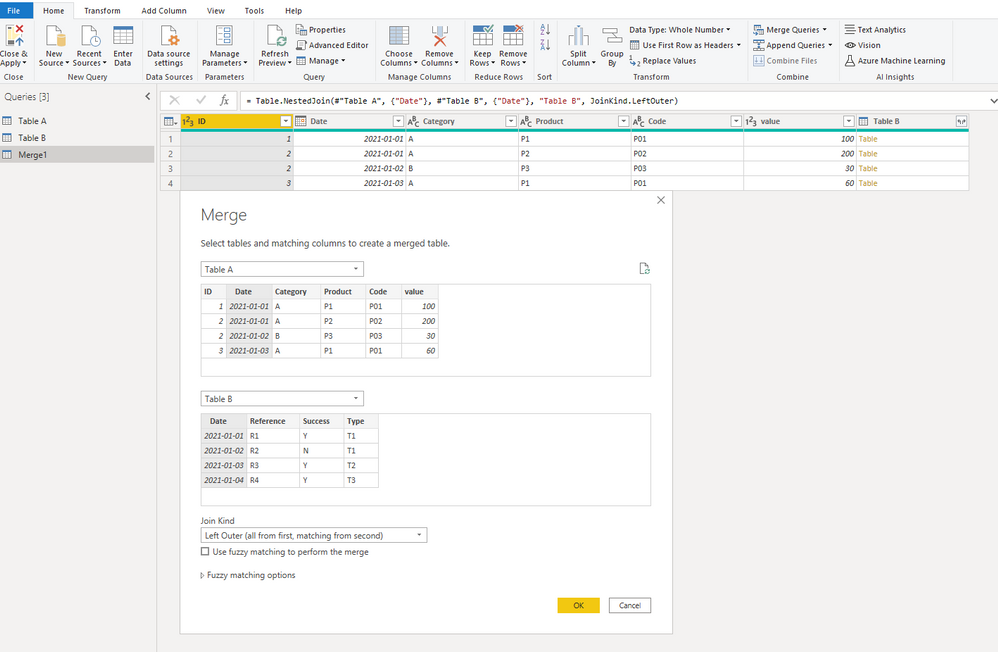Click the Split Column icon
Image resolution: width=998 pixels, height=652 pixels.
coord(578,36)
